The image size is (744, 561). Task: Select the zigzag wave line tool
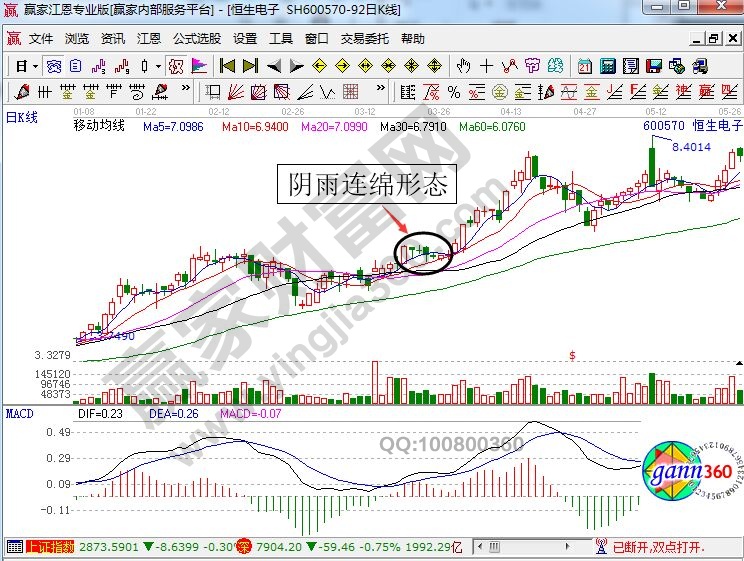[x=509, y=66]
